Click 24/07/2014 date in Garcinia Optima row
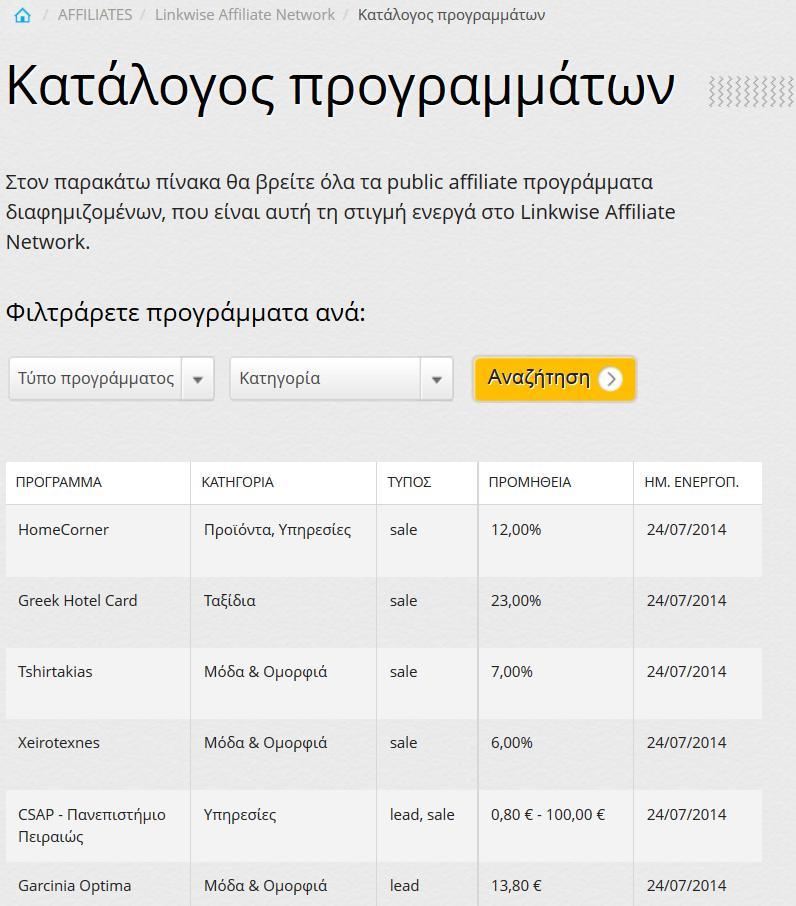Viewport: 796px width, 906px height. (x=686, y=886)
